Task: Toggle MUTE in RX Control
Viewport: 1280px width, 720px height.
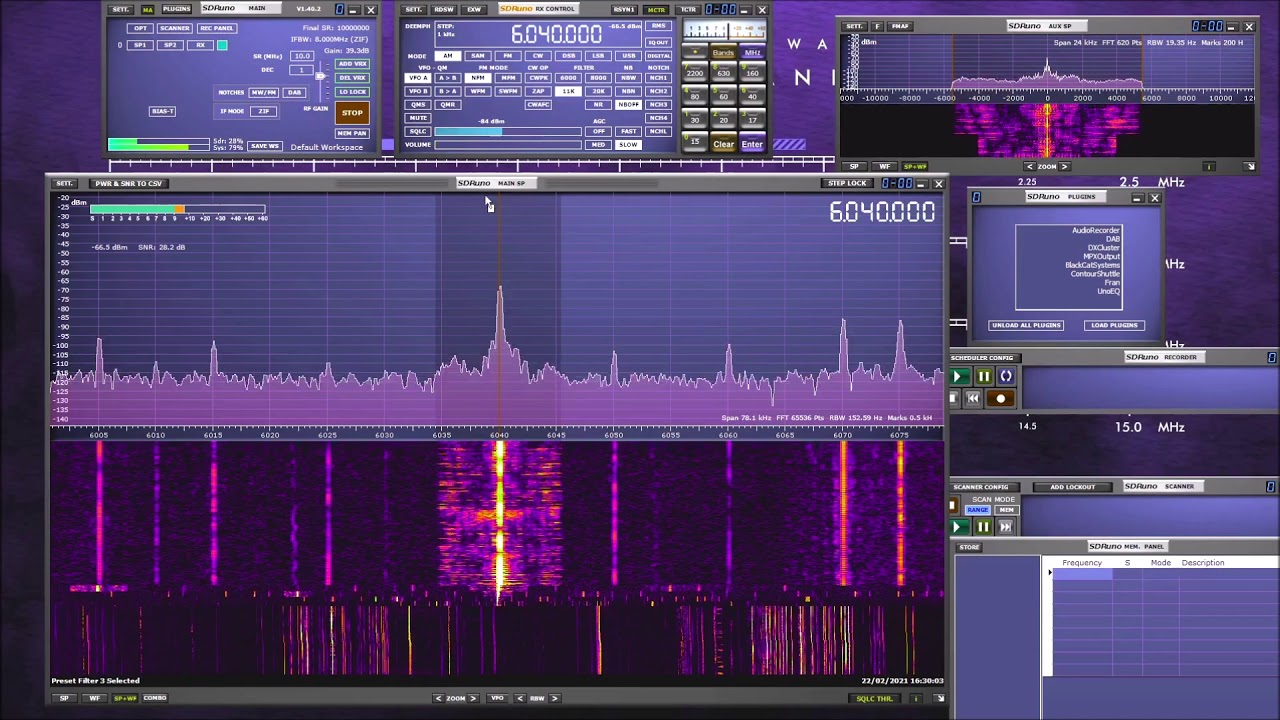Action: [x=418, y=118]
